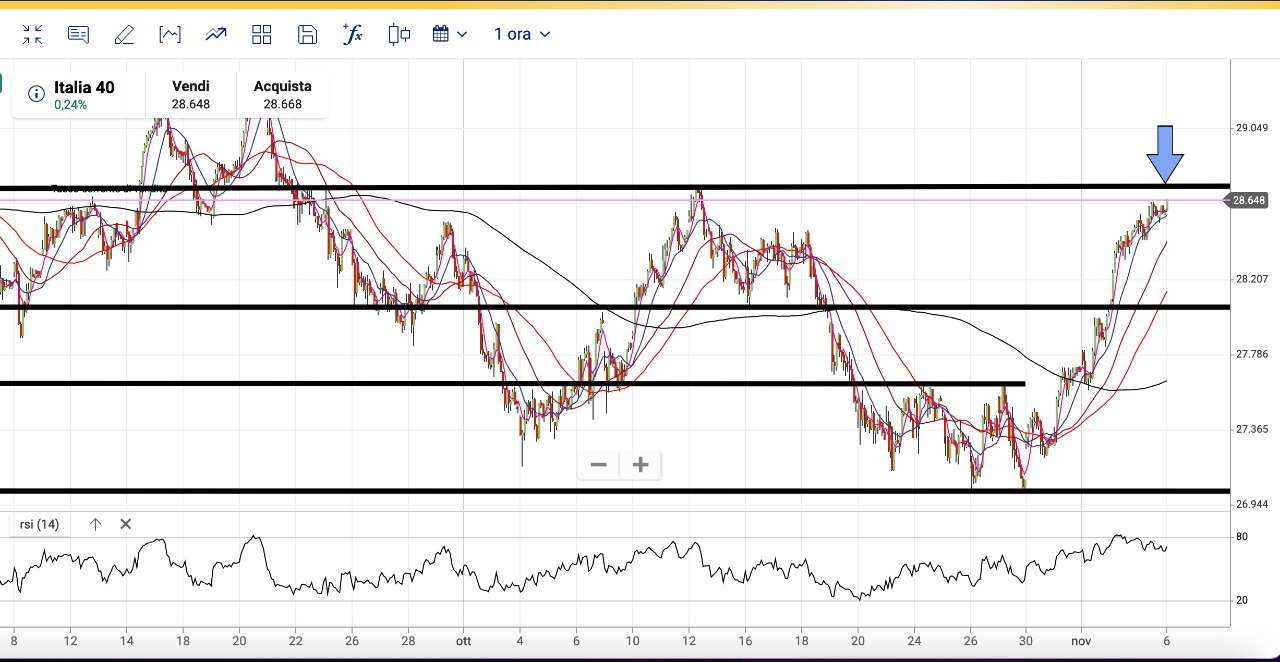Open the four-square layout grid icon
Image resolution: width=1280 pixels, height=662 pixels.
coord(262,35)
